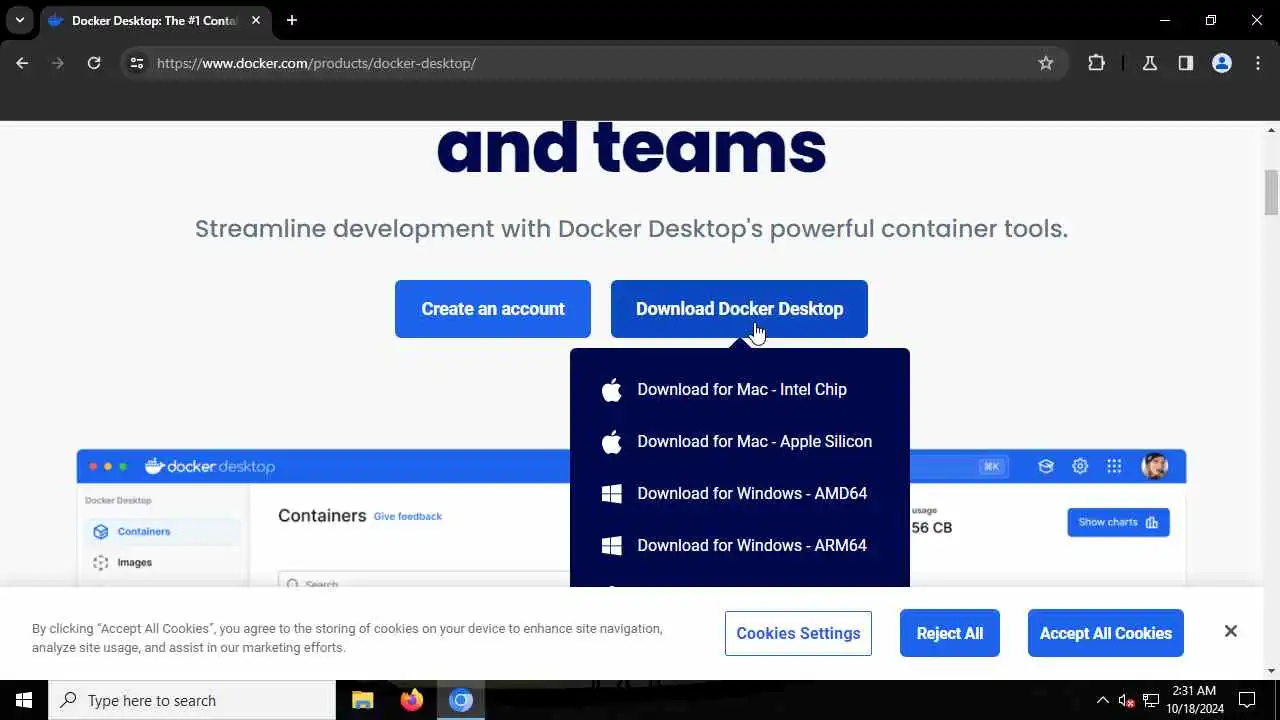Open the Chrome profile avatar
Screen dimensions: 1280x720
(x=1222, y=63)
